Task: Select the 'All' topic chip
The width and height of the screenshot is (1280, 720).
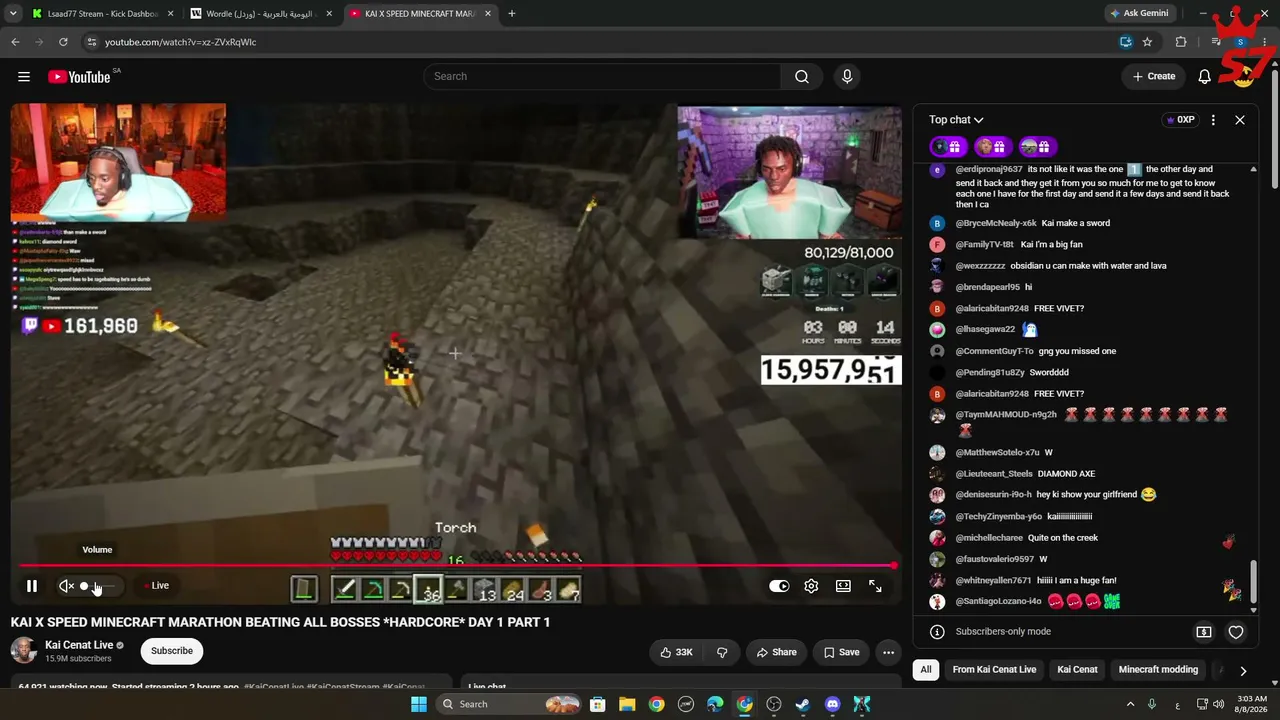Action: click(926, 670)
